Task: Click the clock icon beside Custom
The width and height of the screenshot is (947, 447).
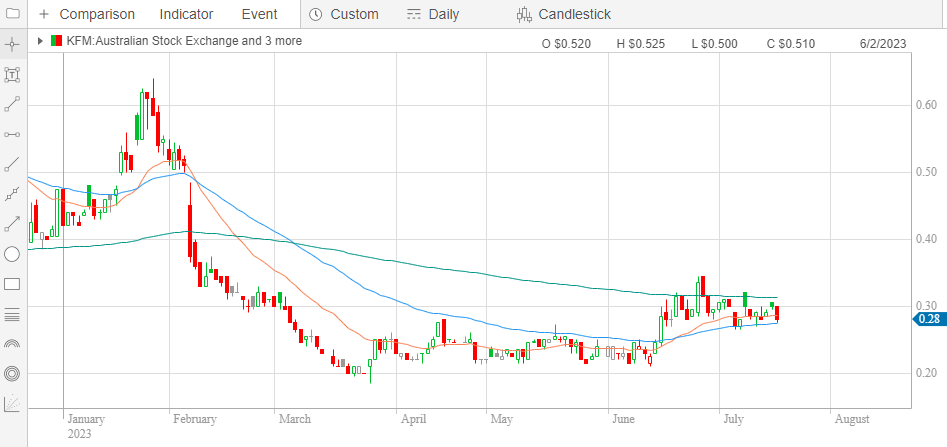Action: click(315, 14)
